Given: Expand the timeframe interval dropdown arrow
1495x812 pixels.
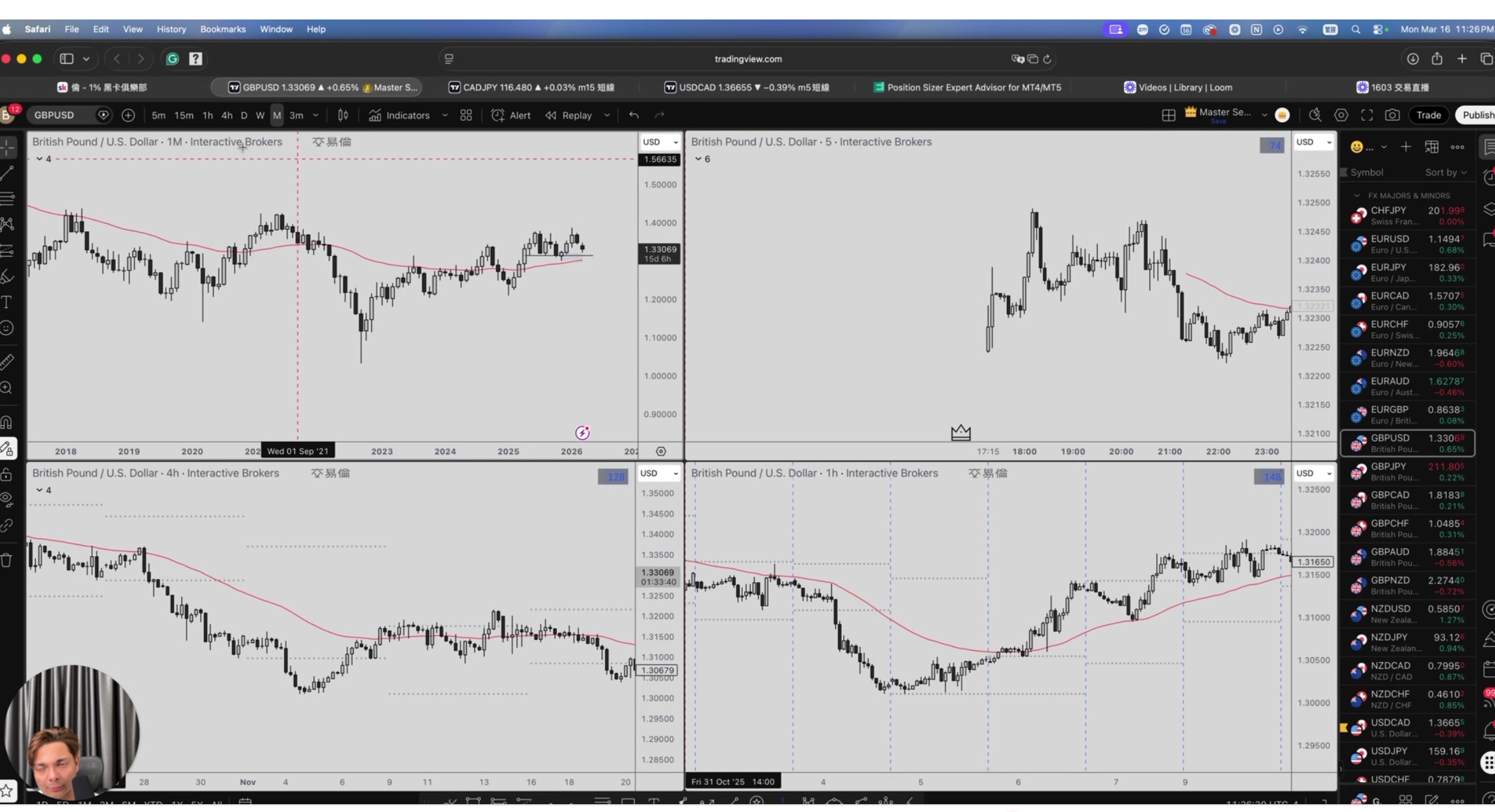Looking at the screenshot, I should 316,115.
